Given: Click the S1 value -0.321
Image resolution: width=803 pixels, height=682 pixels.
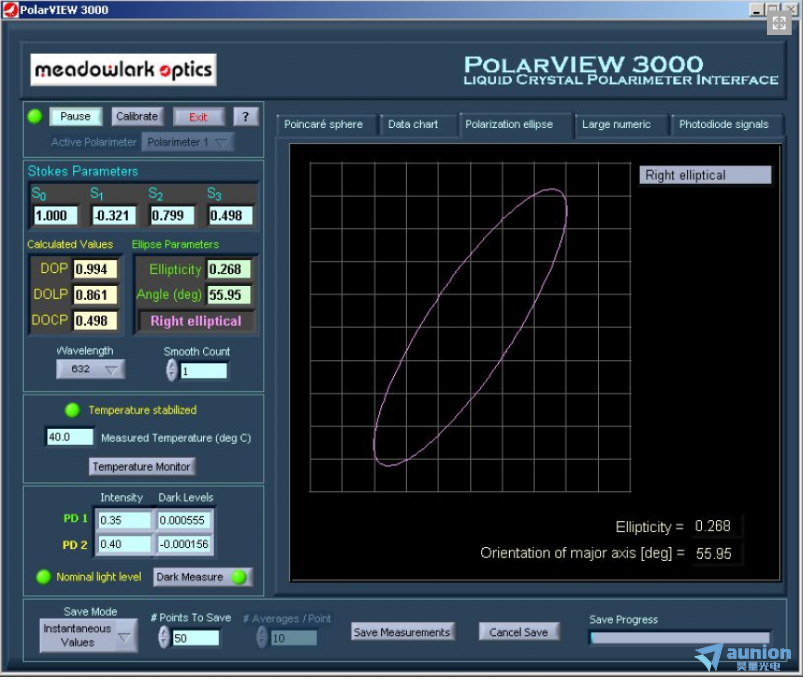Looking at the screenshot, I should point(114,217).
